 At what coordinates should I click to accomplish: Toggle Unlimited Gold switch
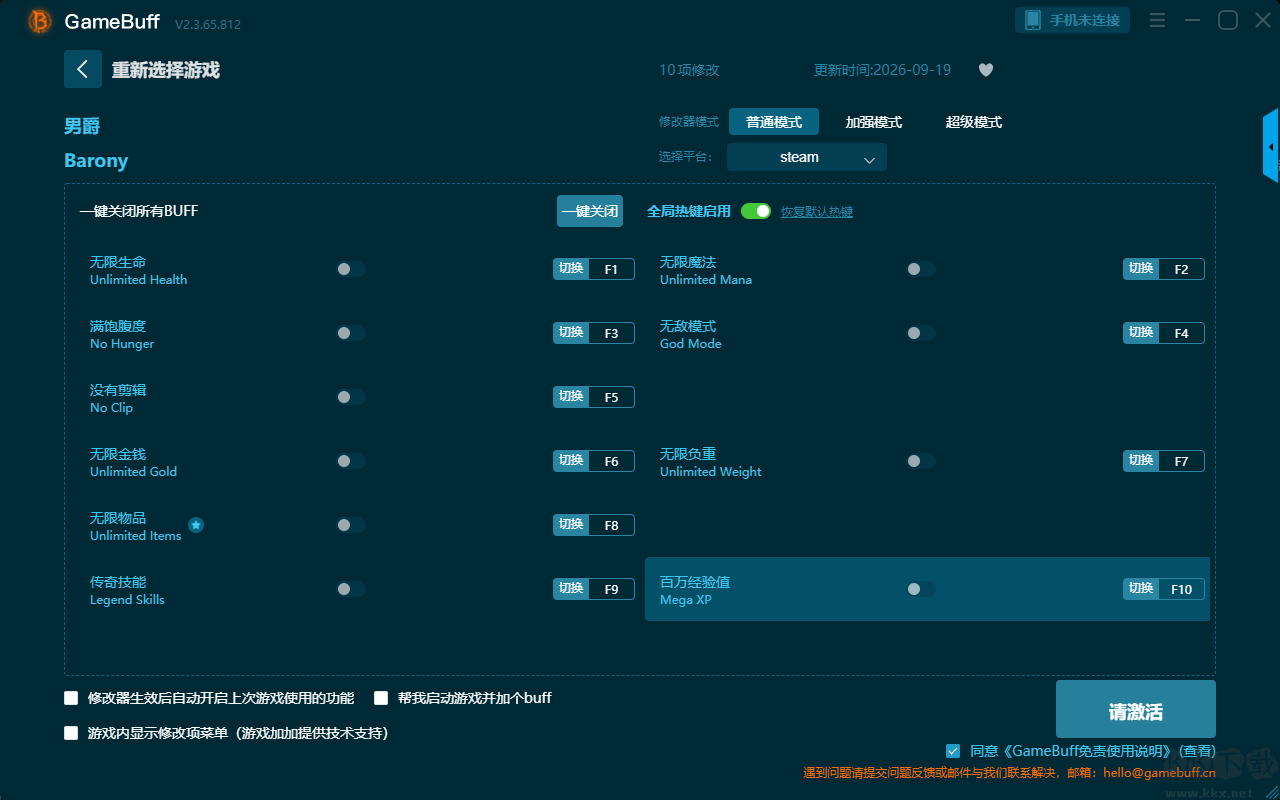pos(351,461)
